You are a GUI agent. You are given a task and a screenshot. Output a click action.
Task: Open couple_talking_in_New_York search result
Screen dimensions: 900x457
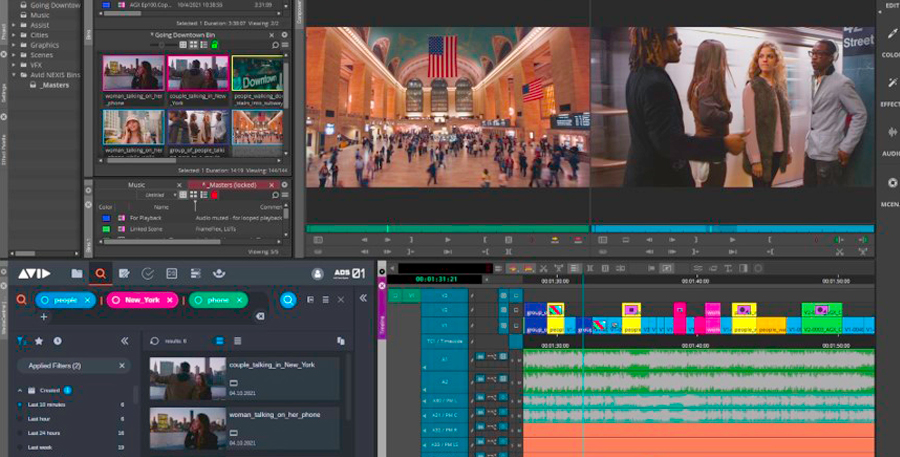click(245, 378)
